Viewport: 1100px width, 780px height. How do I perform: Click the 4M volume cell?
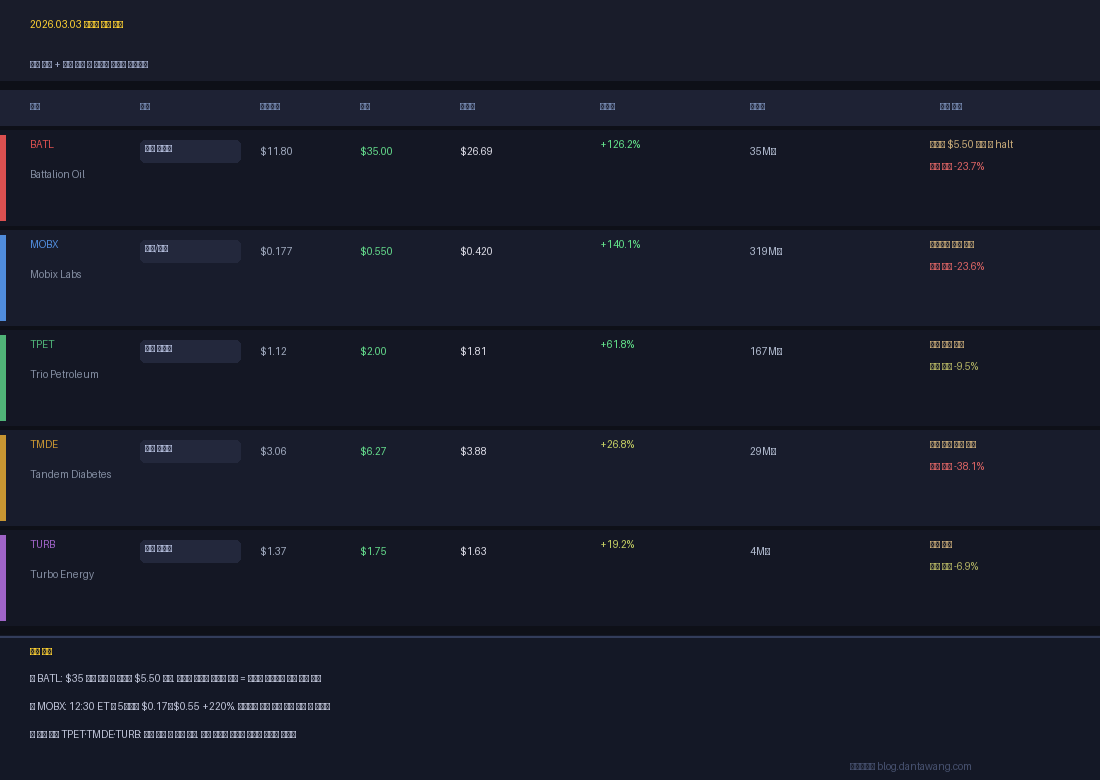click(760, 551)
